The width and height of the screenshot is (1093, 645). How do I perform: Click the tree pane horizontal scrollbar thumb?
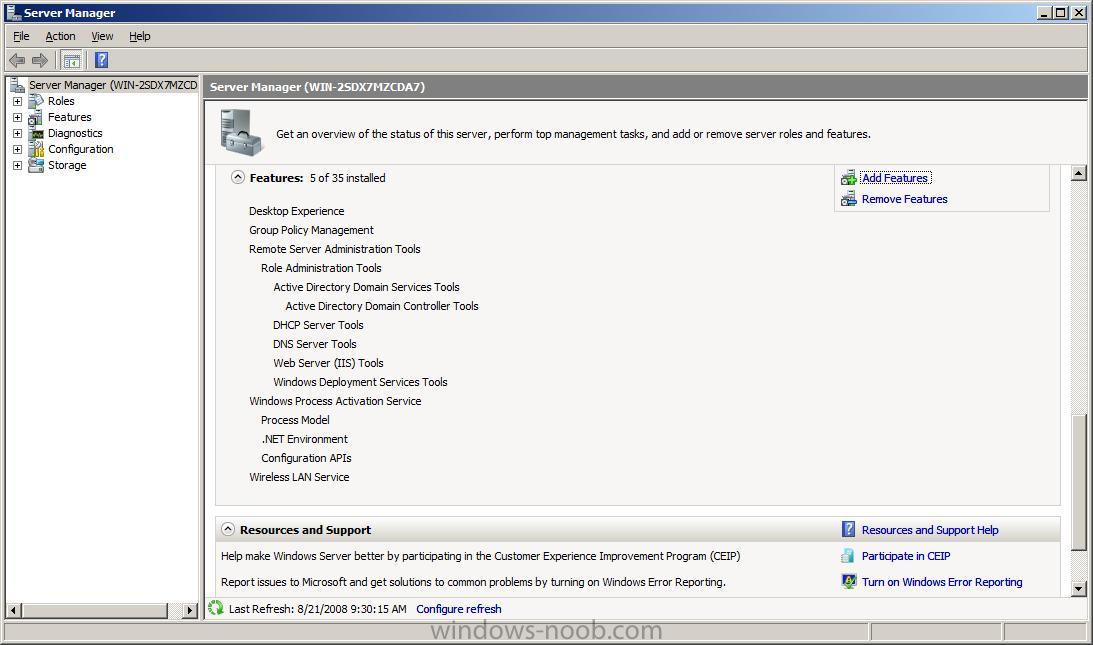[x=95, y=610]
